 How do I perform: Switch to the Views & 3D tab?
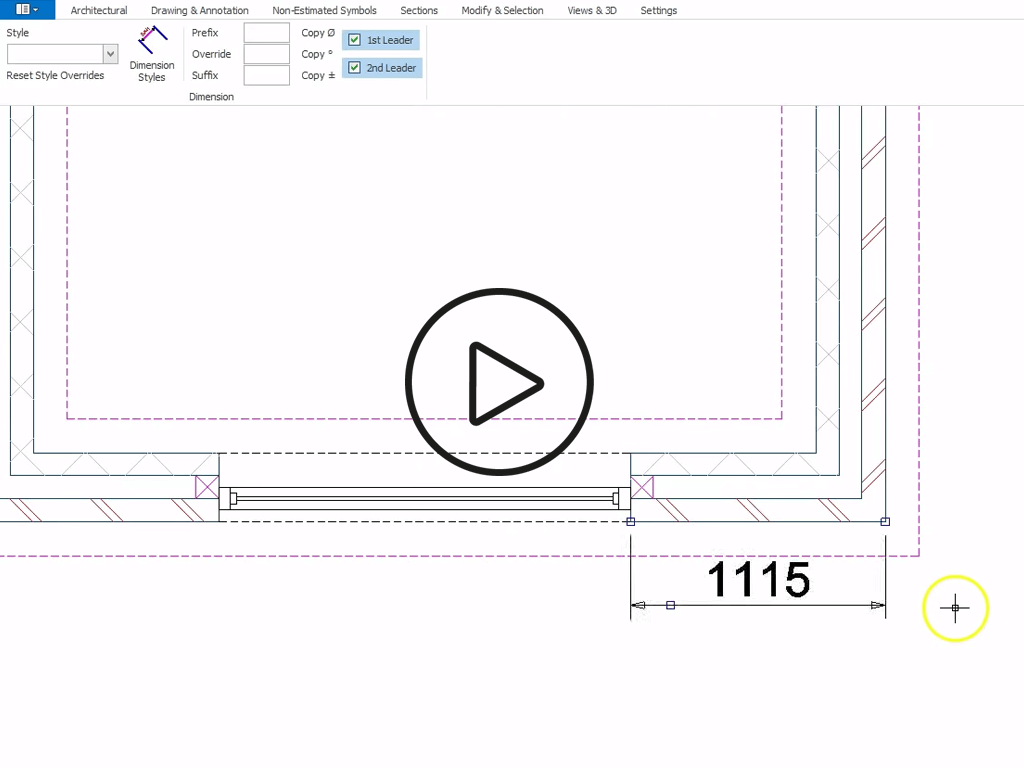click(x=592, y=10)
